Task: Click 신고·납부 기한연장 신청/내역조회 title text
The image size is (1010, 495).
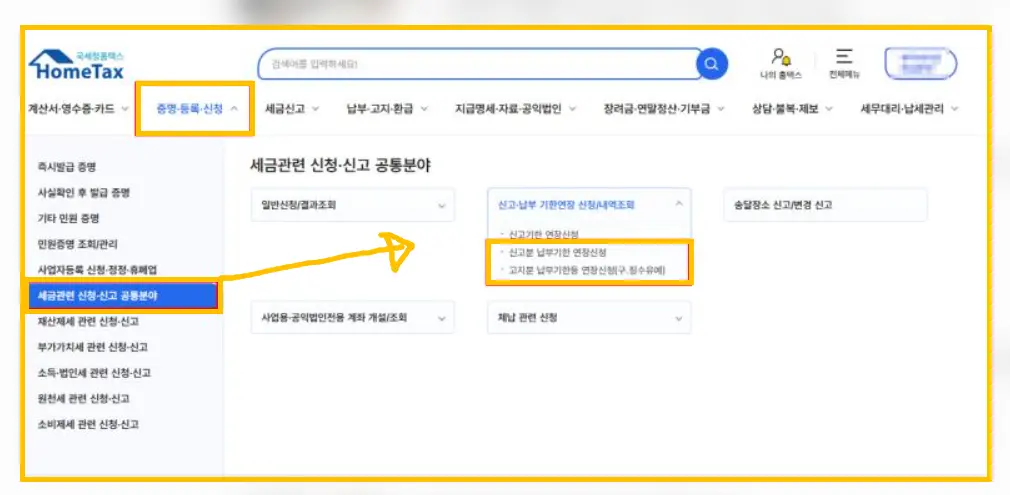Action: tap(567, 205)
